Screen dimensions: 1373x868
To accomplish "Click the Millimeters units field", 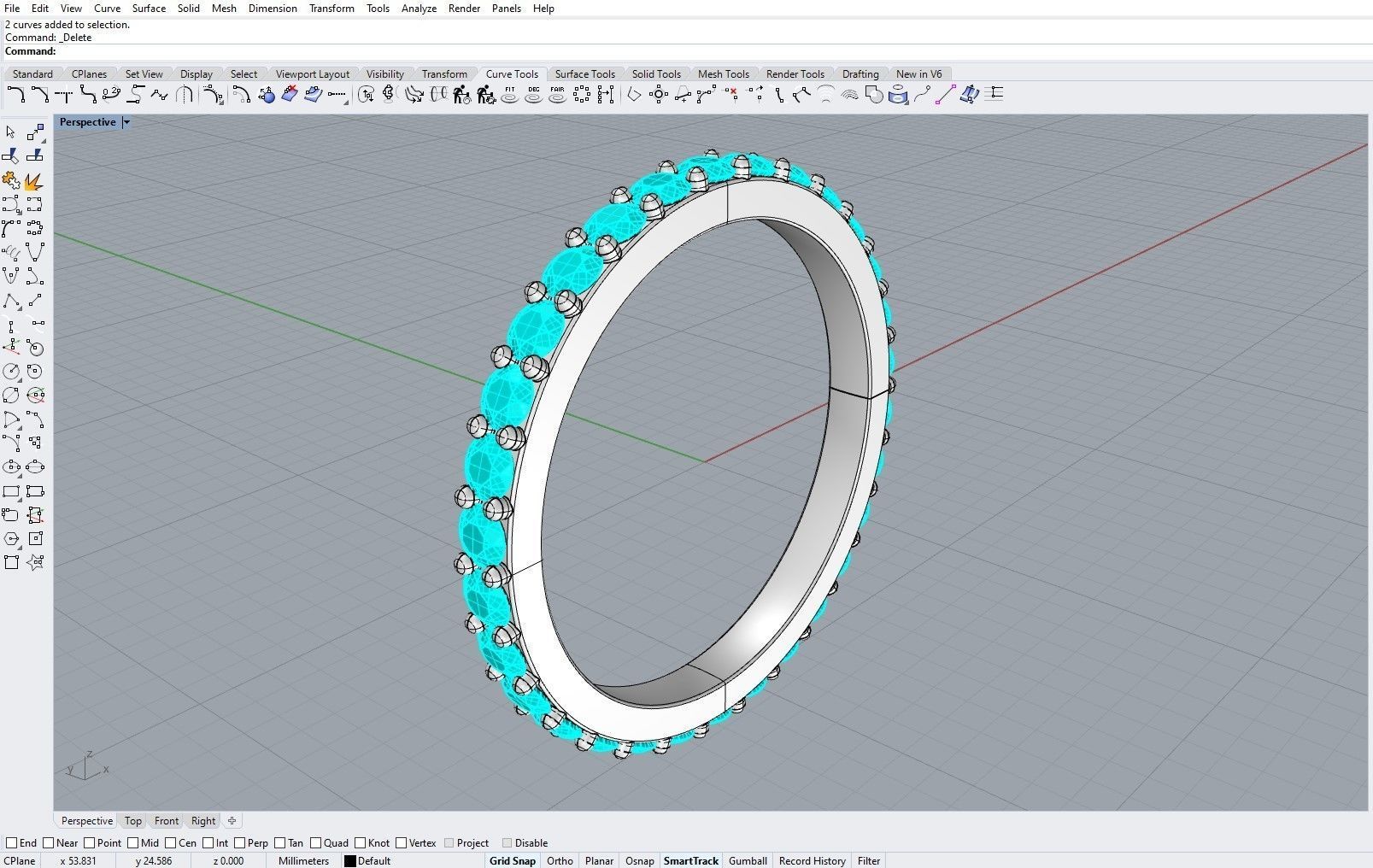I will pos(303,861).
